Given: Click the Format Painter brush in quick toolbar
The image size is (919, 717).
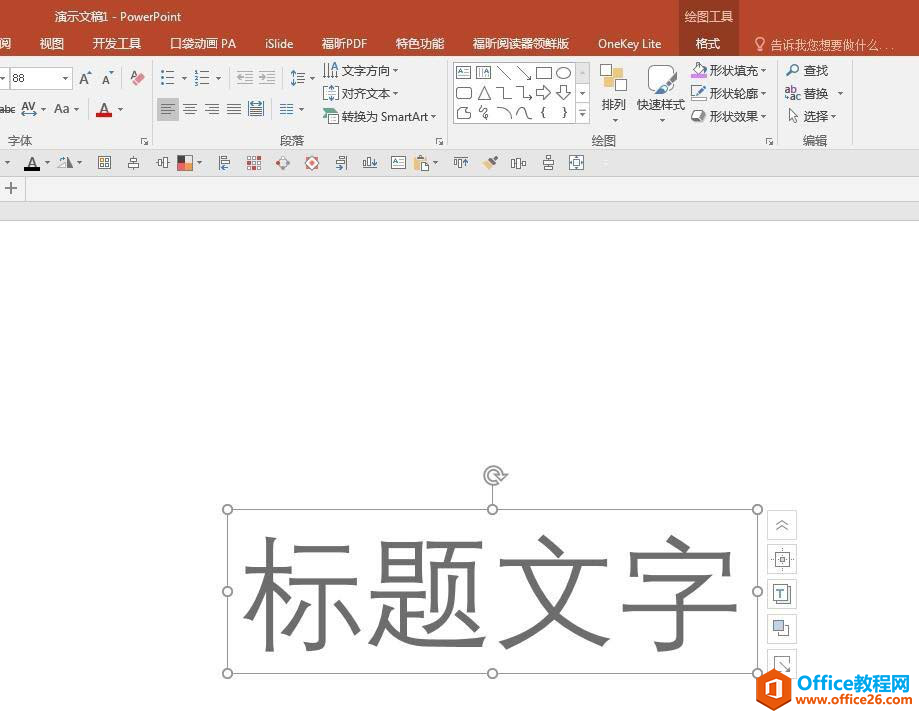Looking at the screenshot, I should pos(489,163).
